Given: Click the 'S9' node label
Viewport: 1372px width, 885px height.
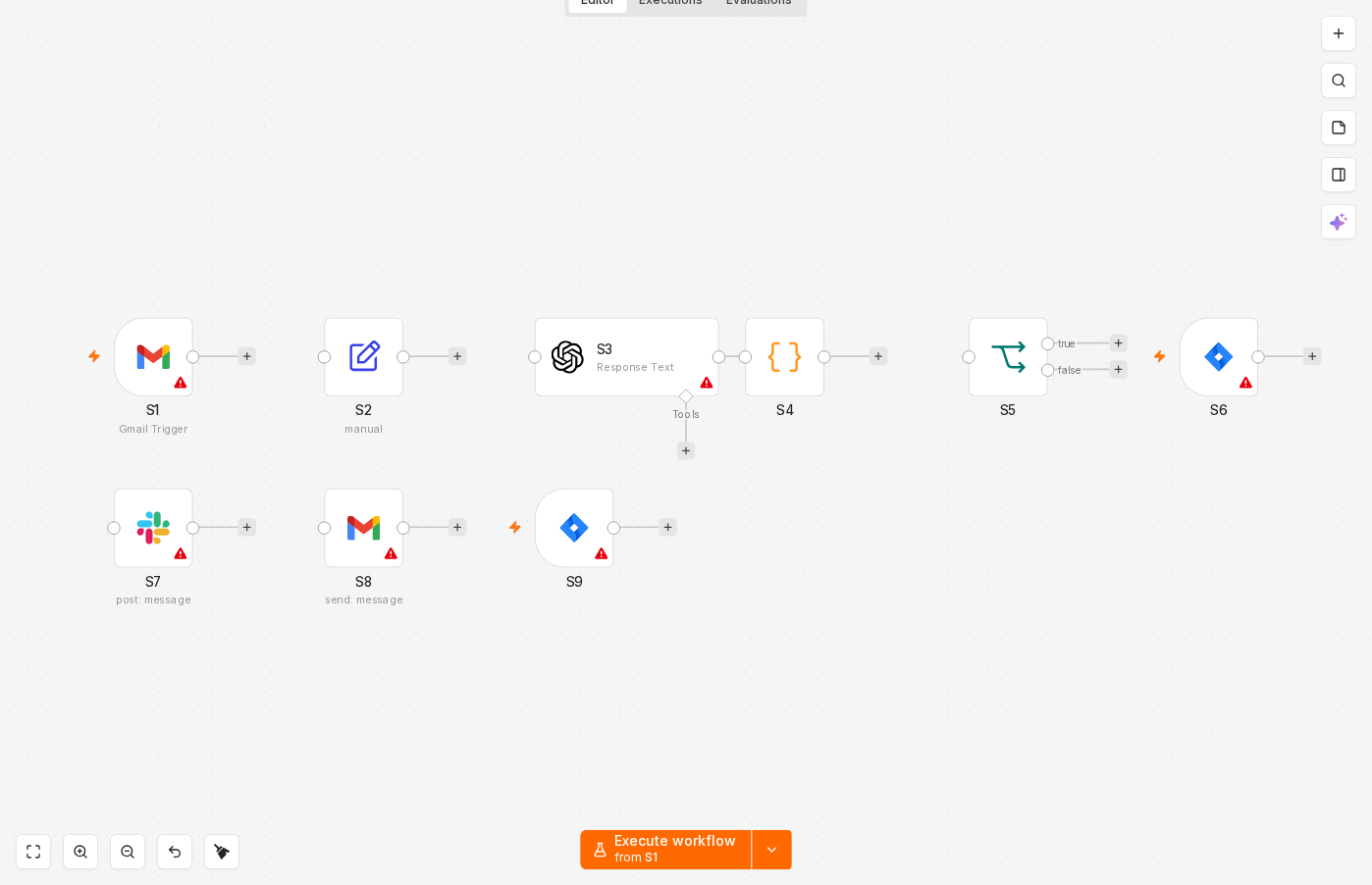Looking at the screenshot, I should (x=574, y=582).
